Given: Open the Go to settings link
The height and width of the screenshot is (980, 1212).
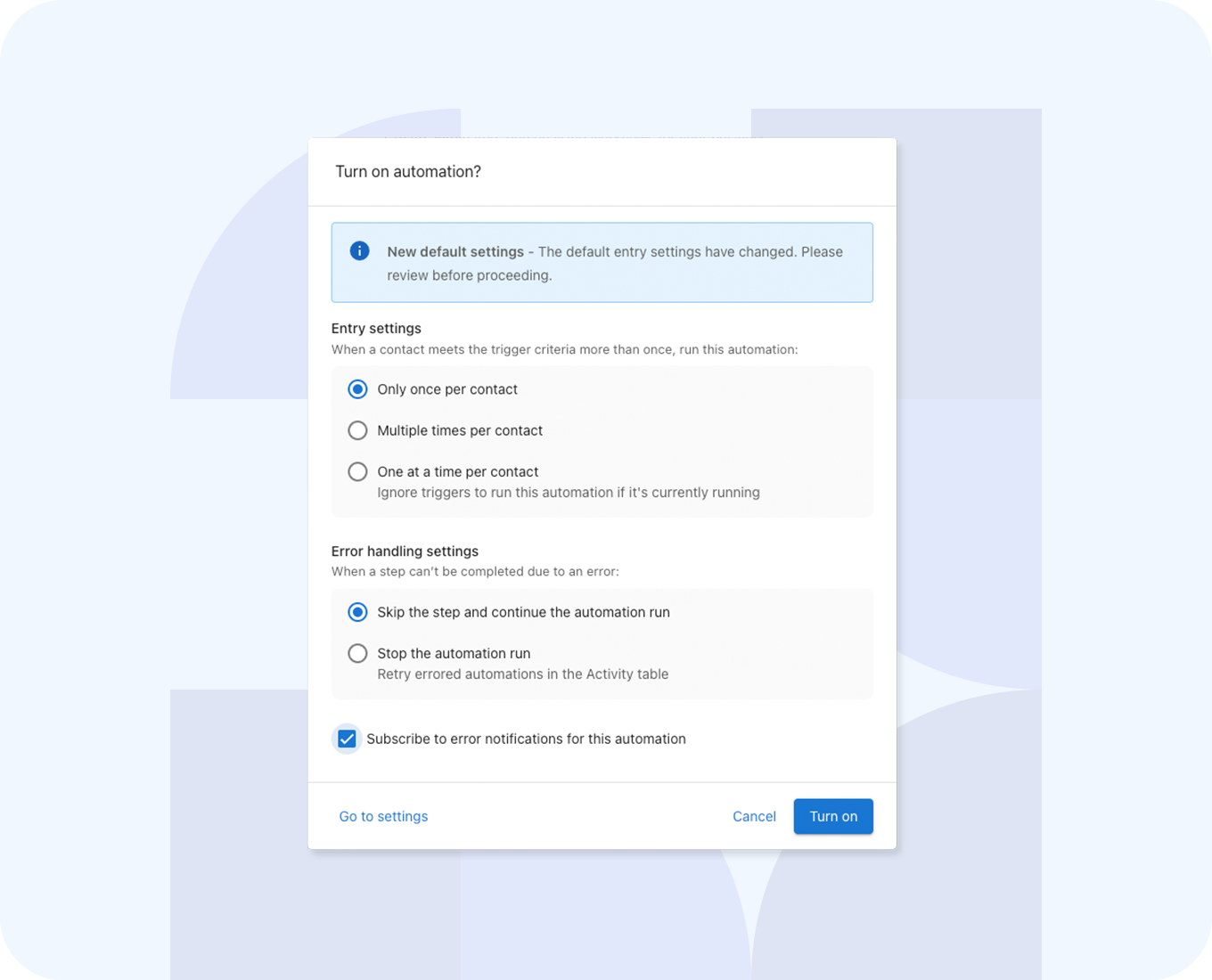Looking at the screenshot, I should tap(383, 816).
